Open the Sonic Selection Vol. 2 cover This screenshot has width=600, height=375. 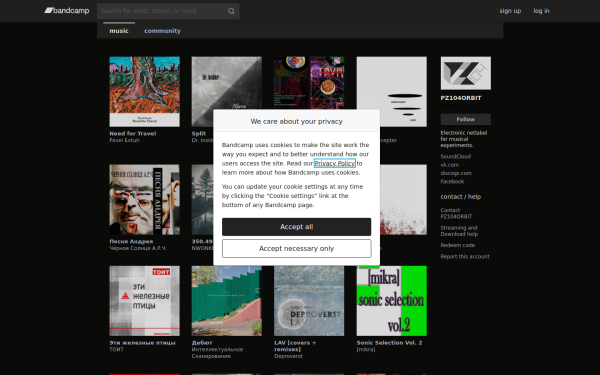point(392,301)
